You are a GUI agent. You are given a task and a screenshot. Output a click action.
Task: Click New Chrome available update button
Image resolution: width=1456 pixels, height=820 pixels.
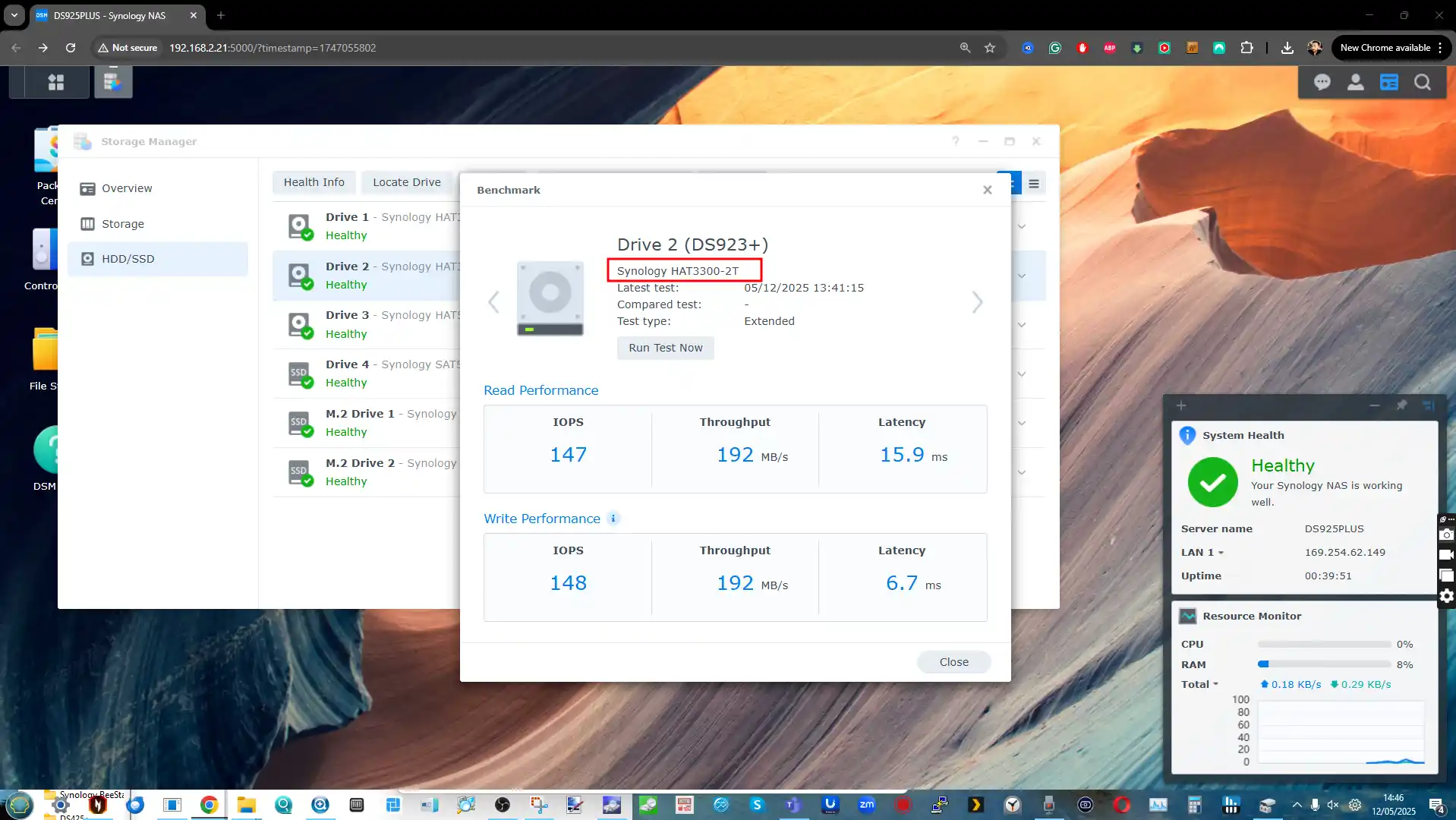tap(1391, 48)
